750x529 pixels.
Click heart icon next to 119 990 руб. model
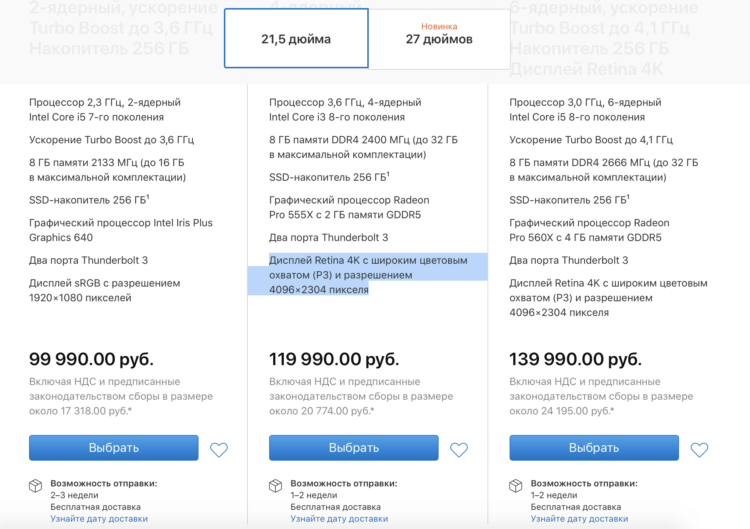pos(459,450)
